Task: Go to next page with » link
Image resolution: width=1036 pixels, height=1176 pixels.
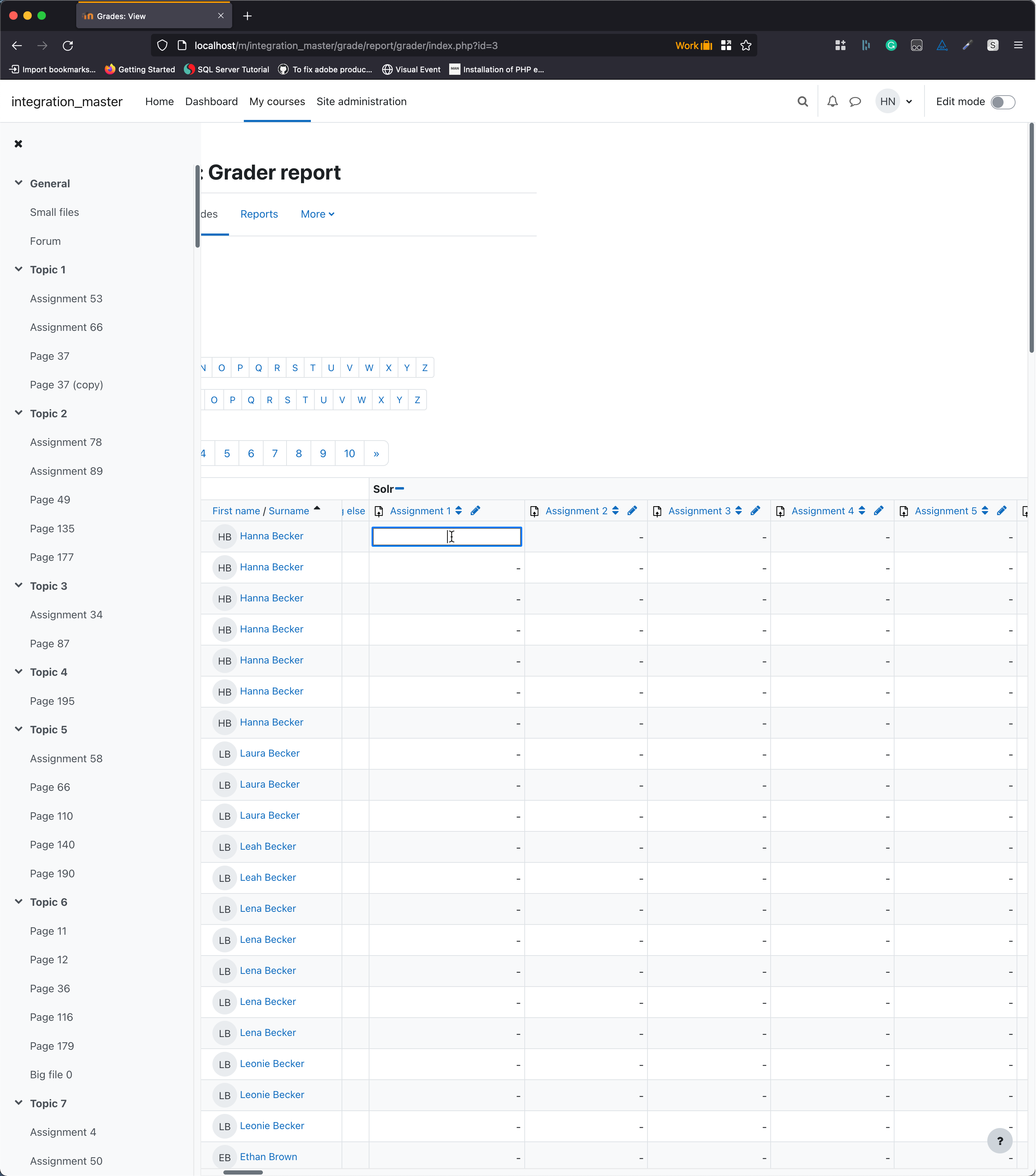Action: [377, 453]
